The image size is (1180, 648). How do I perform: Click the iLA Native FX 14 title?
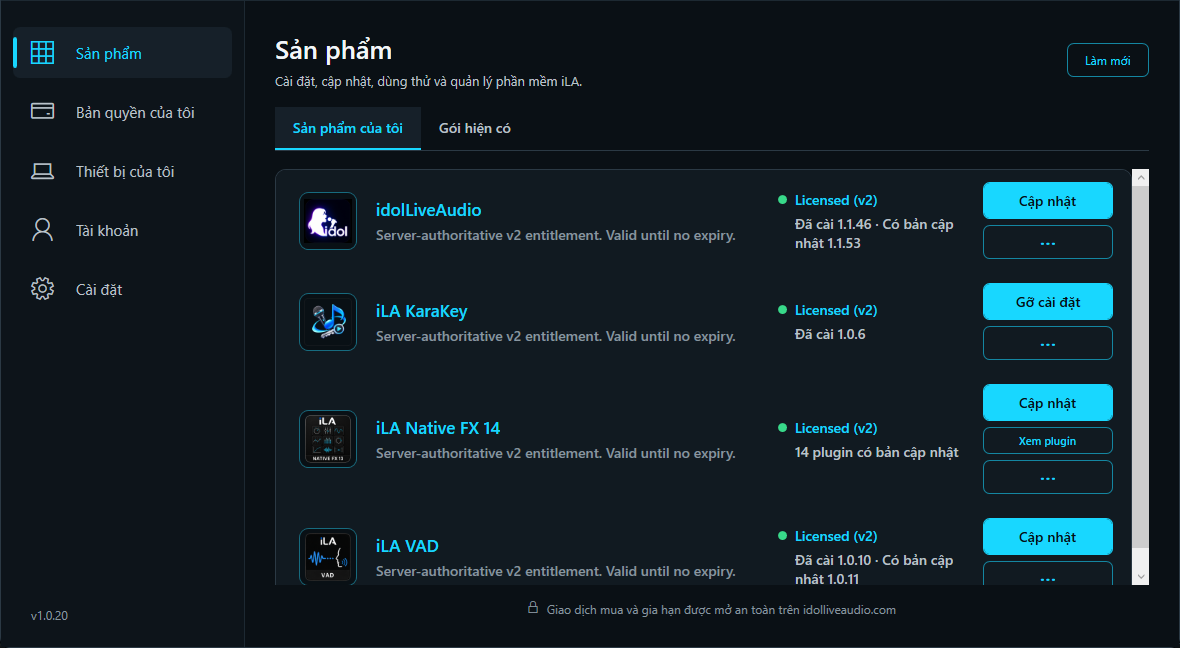coord(438,428)
